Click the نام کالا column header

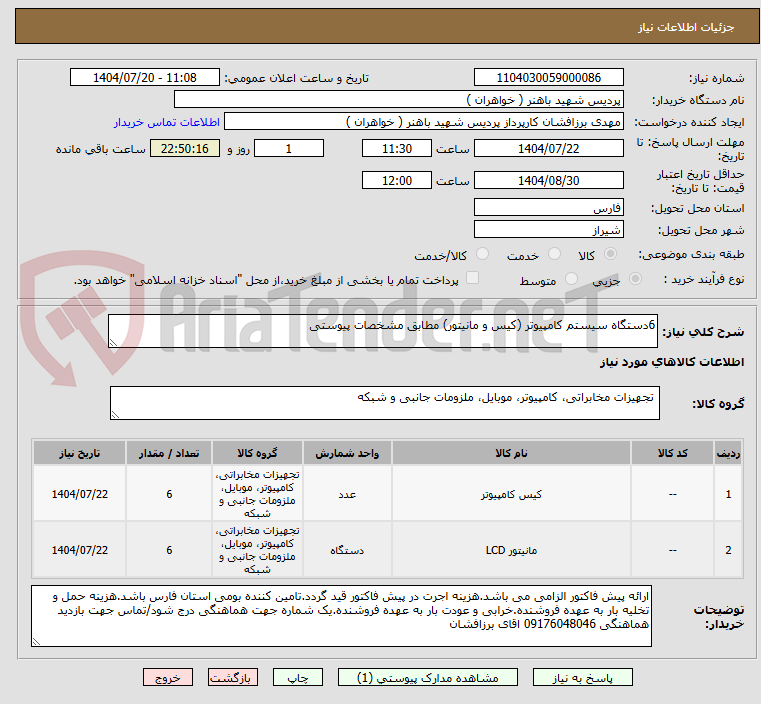[511, 453]
